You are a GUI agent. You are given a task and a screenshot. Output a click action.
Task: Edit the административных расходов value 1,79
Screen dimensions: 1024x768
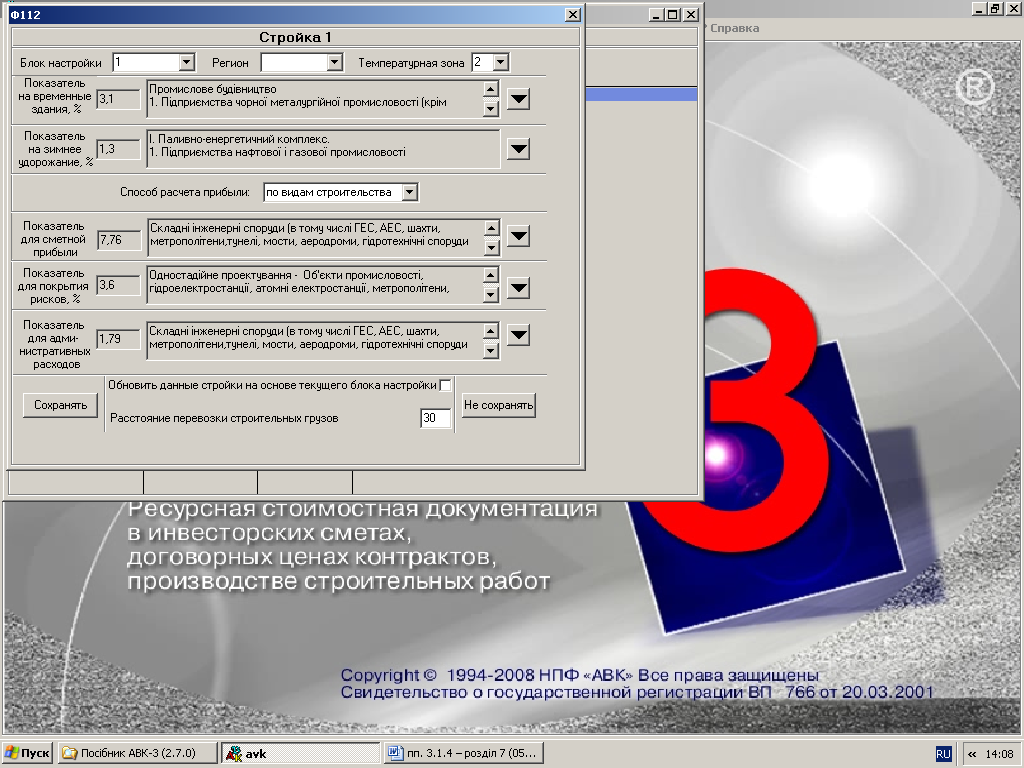coord(118,339)
